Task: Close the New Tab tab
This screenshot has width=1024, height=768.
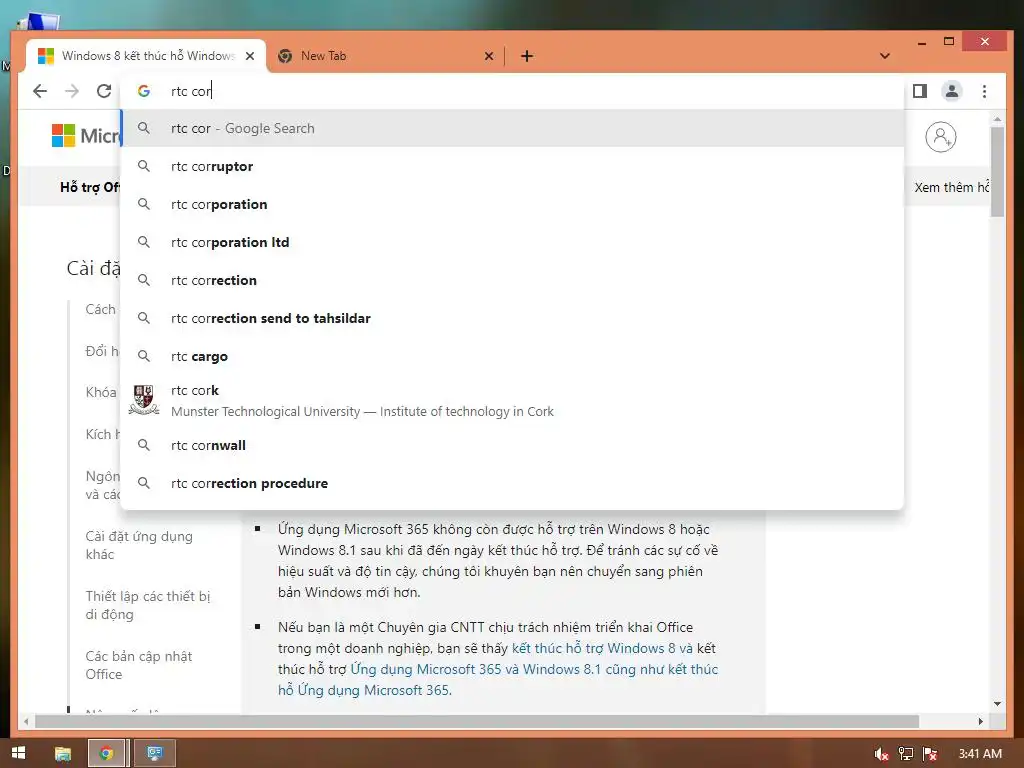Action: click(x=488, y=56)
